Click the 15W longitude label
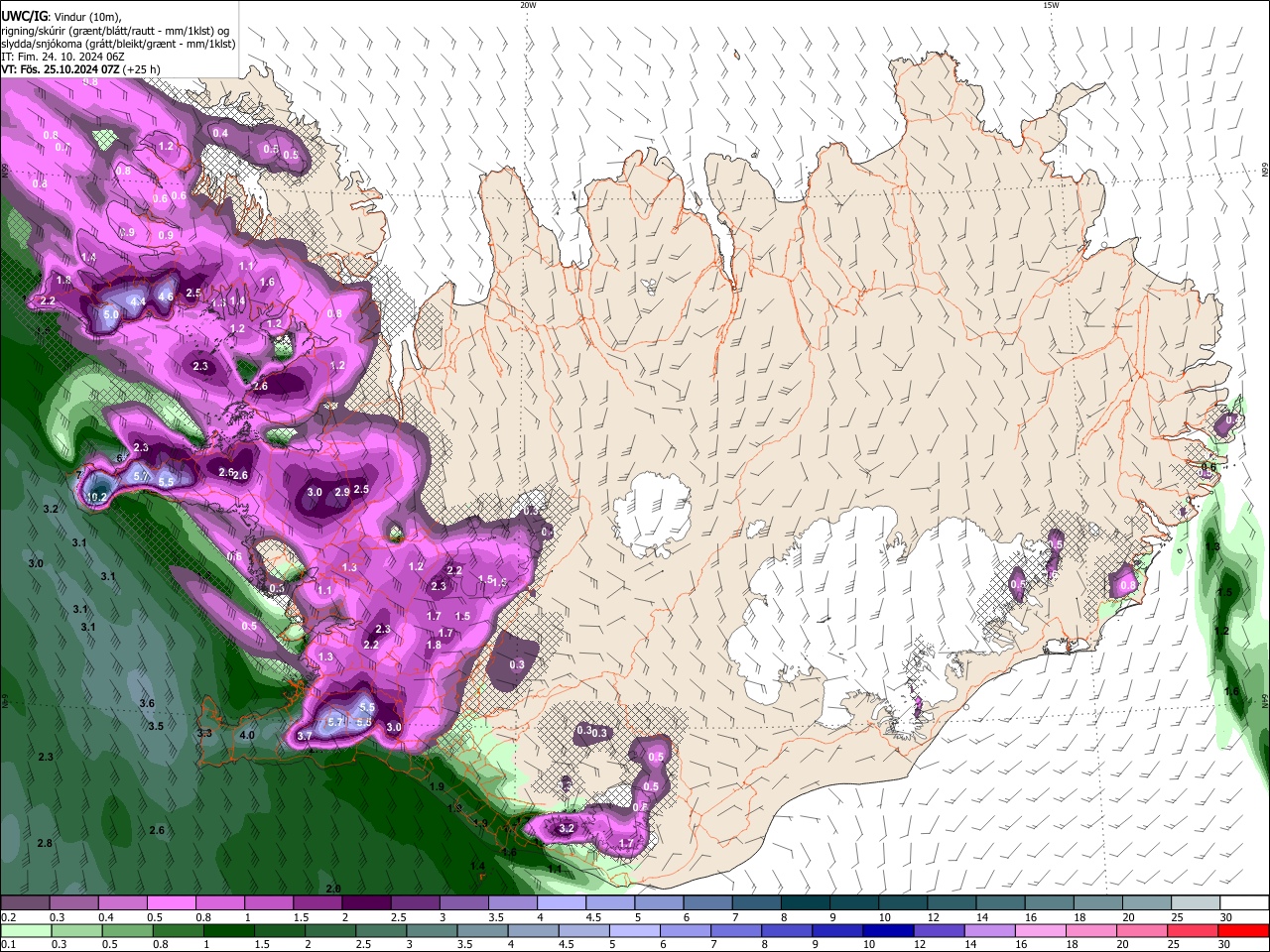The width and height of the screenshot is (1270, 952). coord(1051,5)
